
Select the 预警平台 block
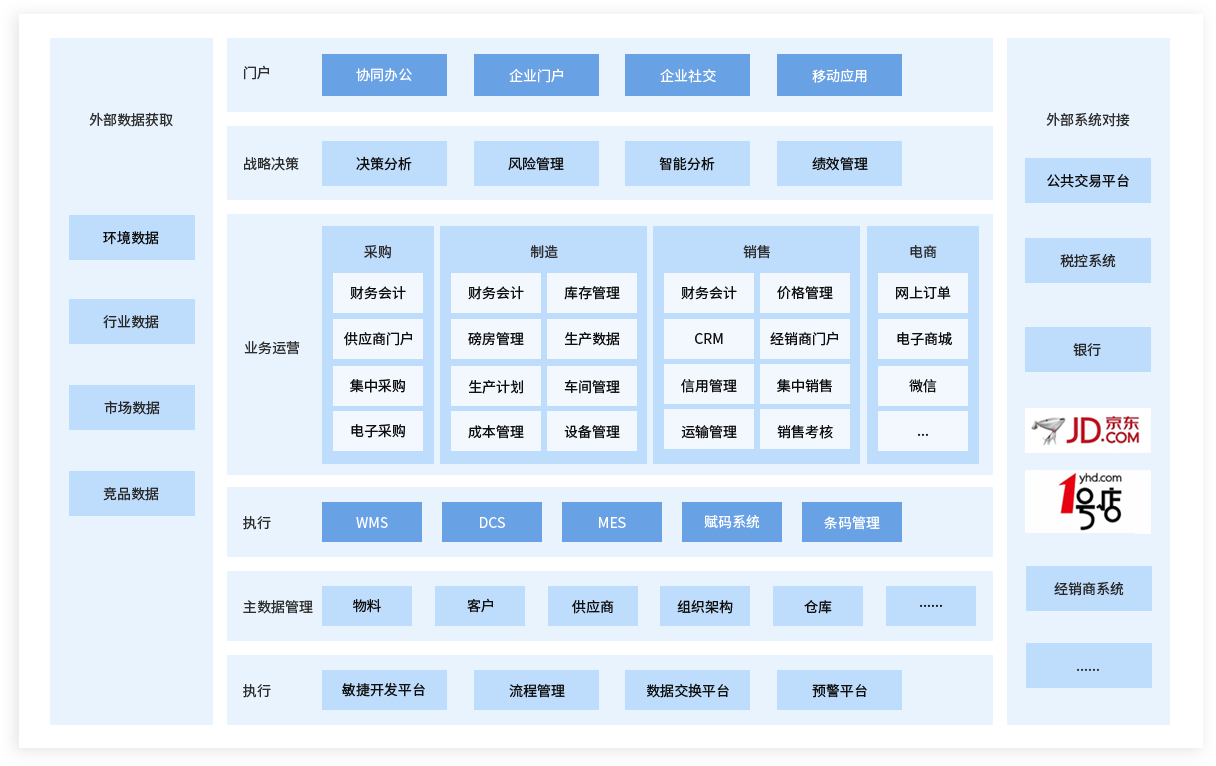tap(839, 689)
